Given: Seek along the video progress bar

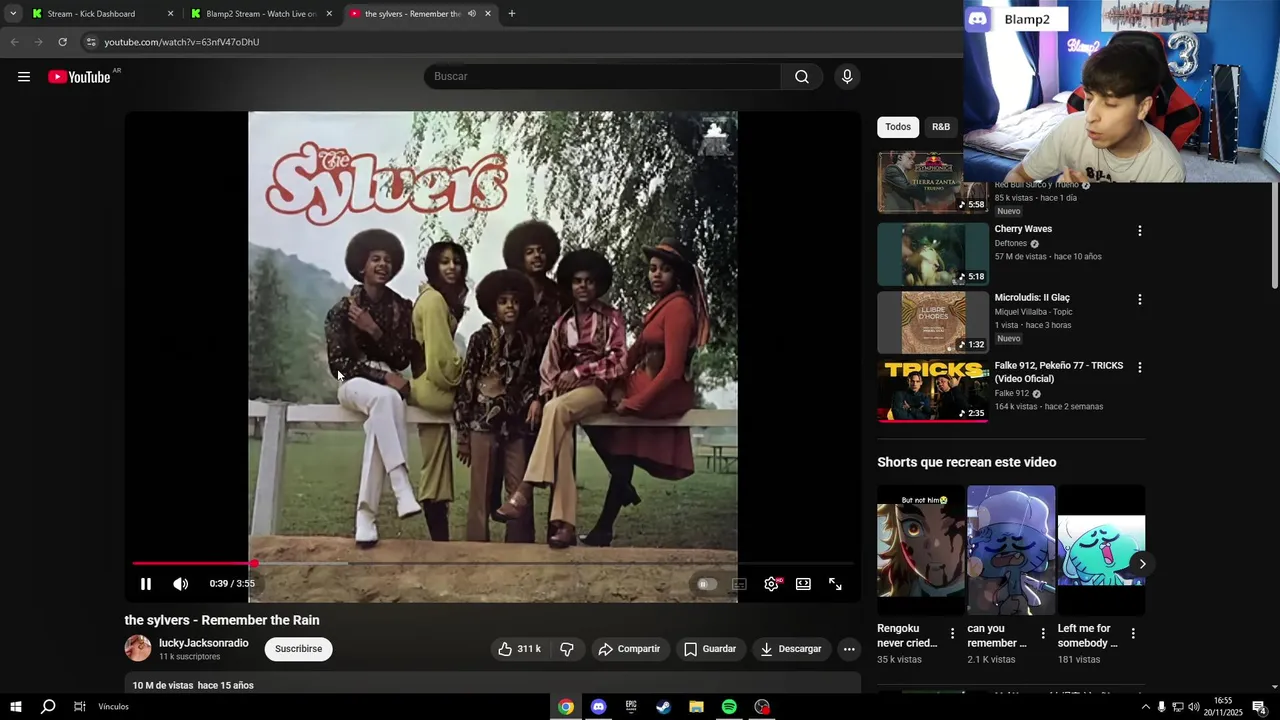Looking at the screenshot, I should pyautogui.click(x=492, y=564).
